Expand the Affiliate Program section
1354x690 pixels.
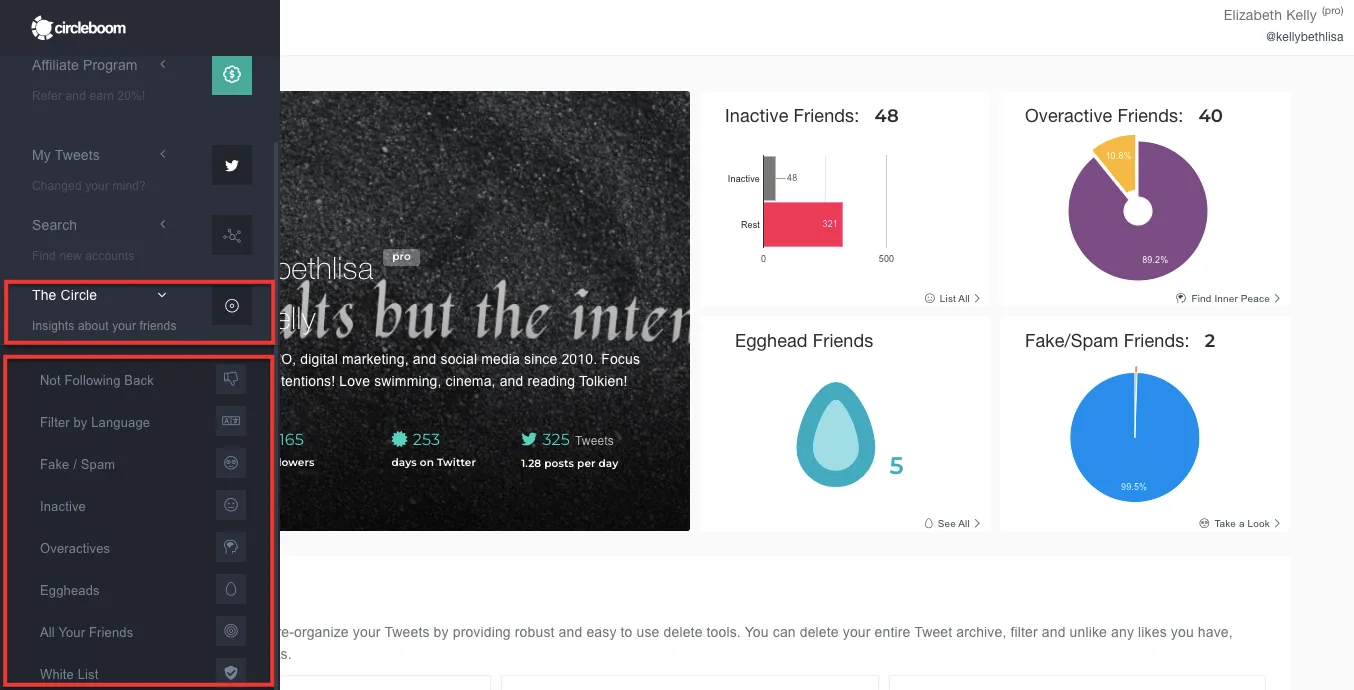point(162,65)
